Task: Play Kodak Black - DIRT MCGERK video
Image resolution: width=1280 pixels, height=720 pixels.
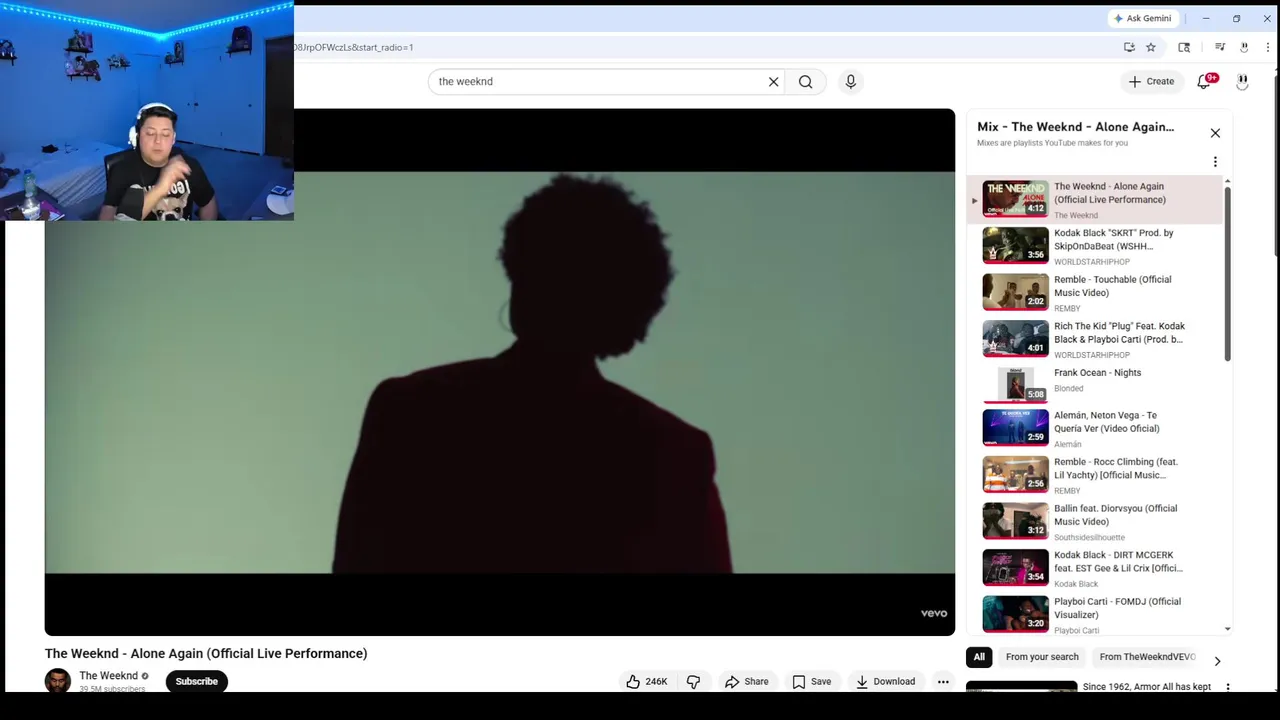Action: pos(1095,568)
